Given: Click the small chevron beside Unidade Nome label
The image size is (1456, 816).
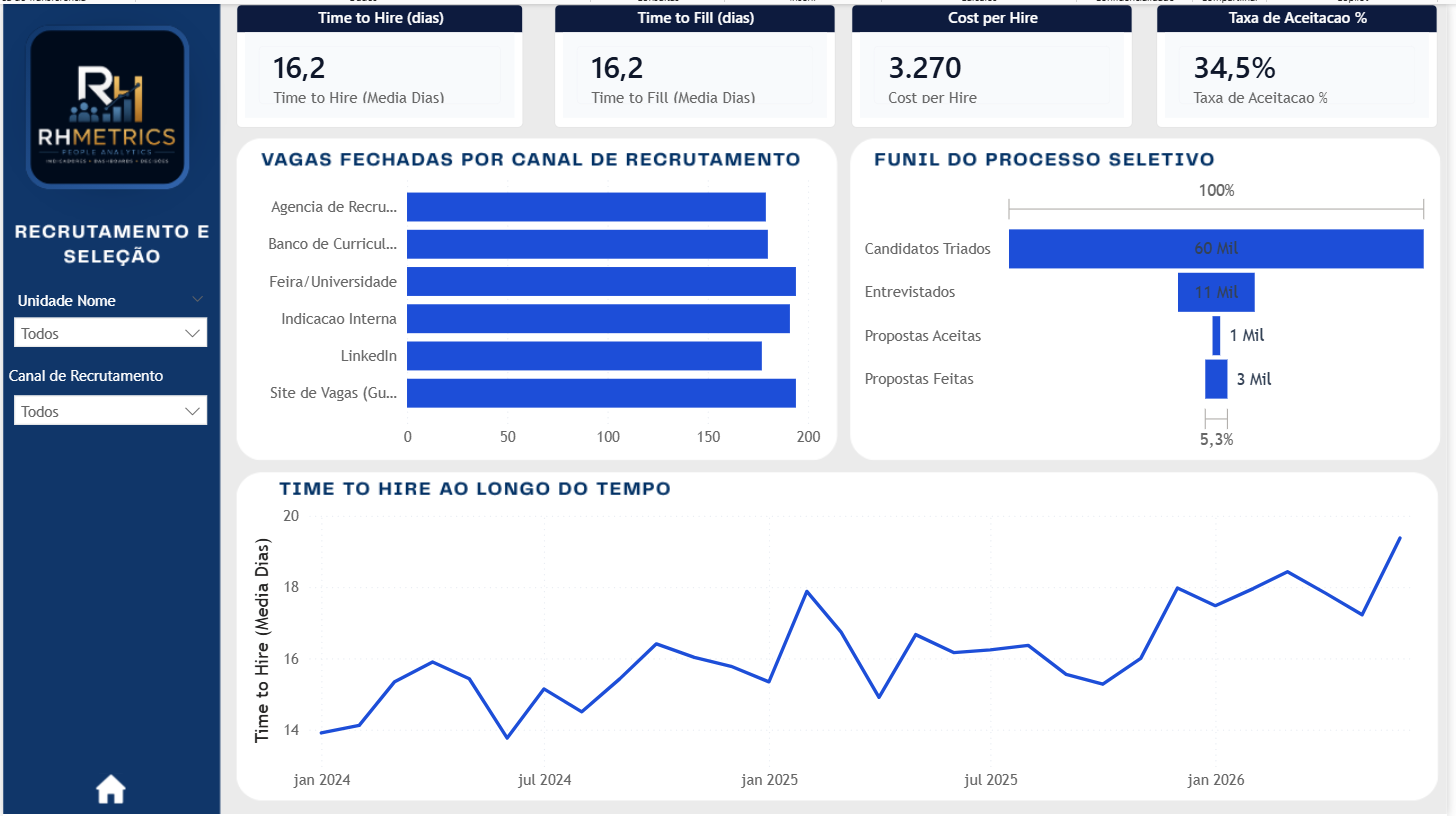Looking at the screenshot, I should [197, 299].
